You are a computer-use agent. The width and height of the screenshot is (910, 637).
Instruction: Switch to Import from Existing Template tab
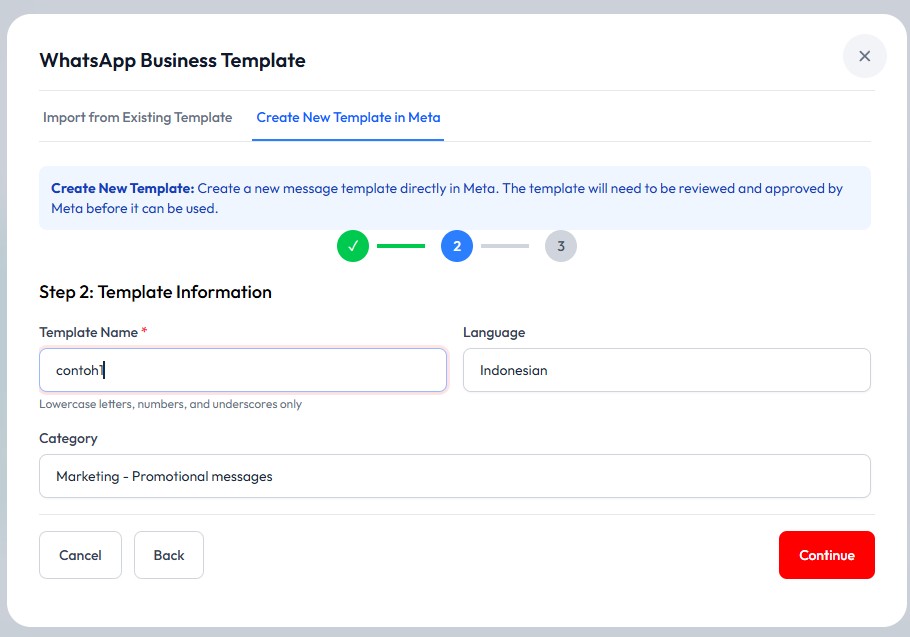pyautogui.click(x=138, y=117)
